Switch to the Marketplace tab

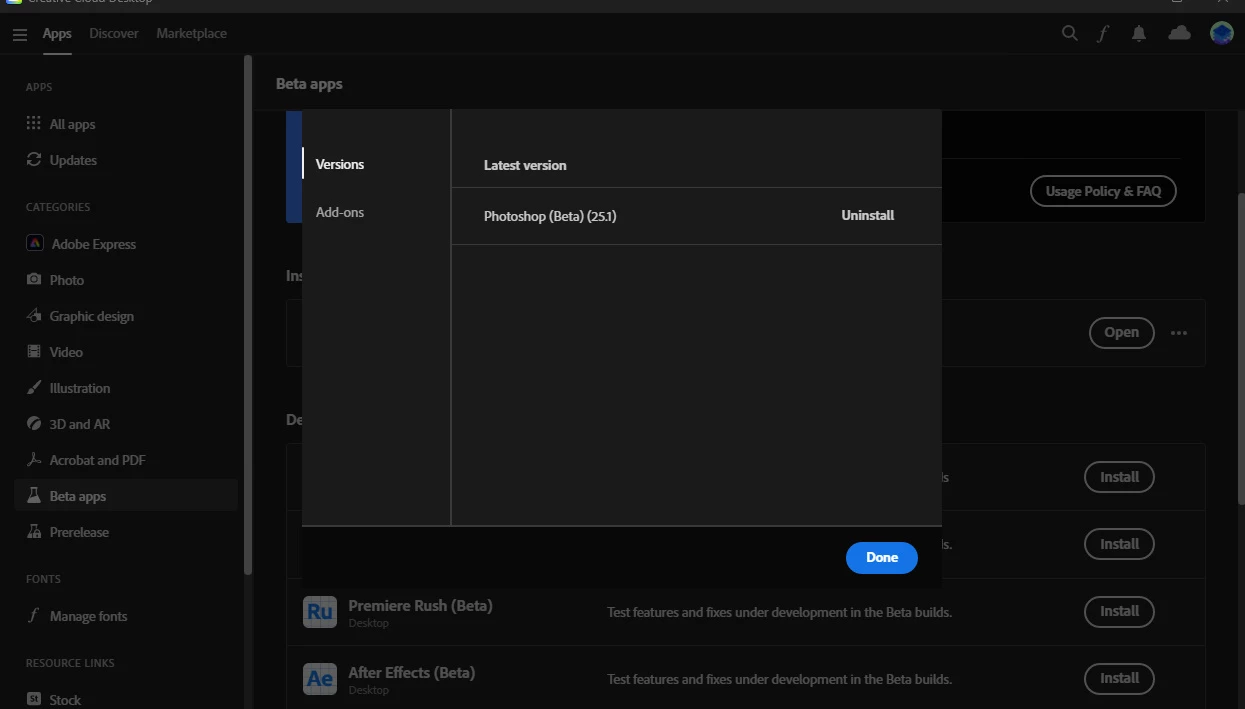(192, 33)
